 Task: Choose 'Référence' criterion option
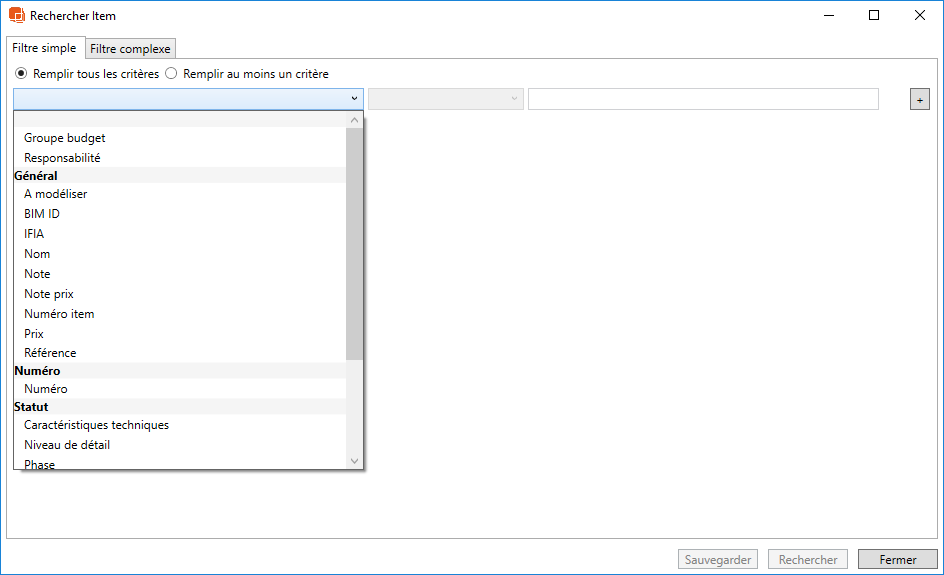pyautogui.click(x=50, y=353)
